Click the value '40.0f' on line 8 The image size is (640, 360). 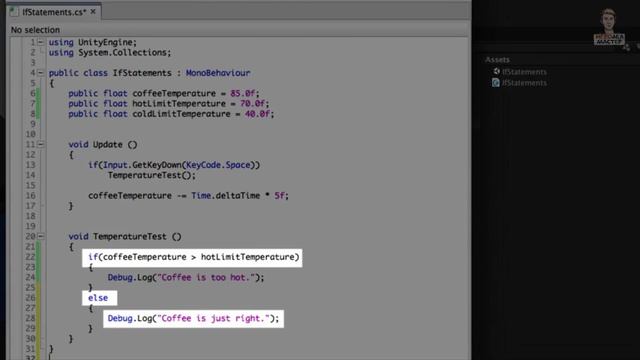click(x=259, y=113)
